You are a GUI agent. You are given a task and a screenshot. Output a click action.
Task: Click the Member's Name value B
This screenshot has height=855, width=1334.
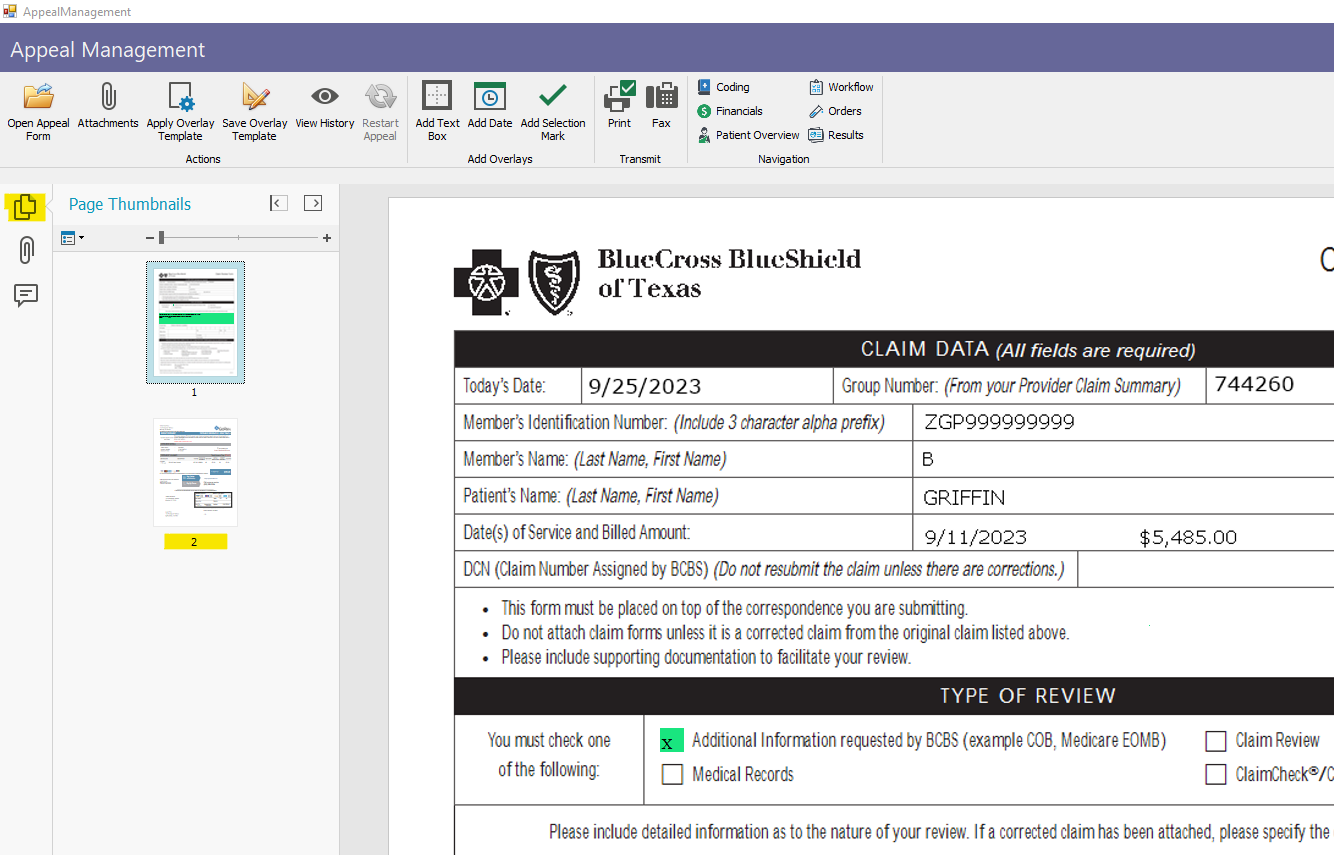pos(928,460)
